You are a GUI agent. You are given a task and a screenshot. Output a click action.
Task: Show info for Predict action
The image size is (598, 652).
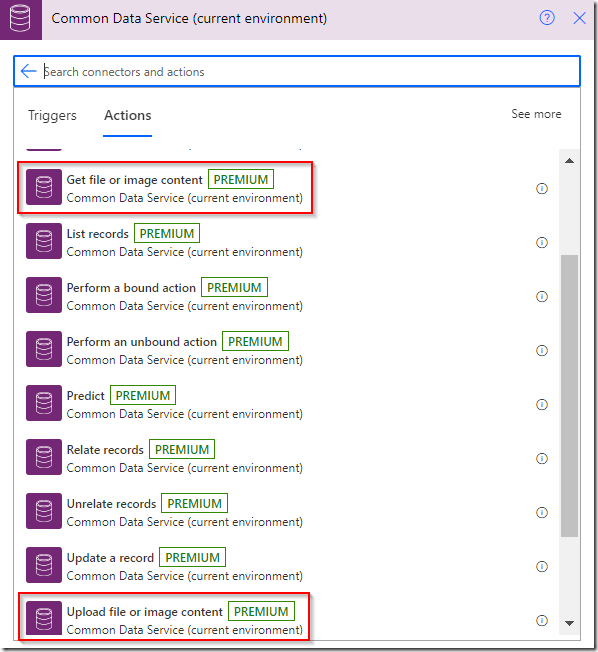542,405
